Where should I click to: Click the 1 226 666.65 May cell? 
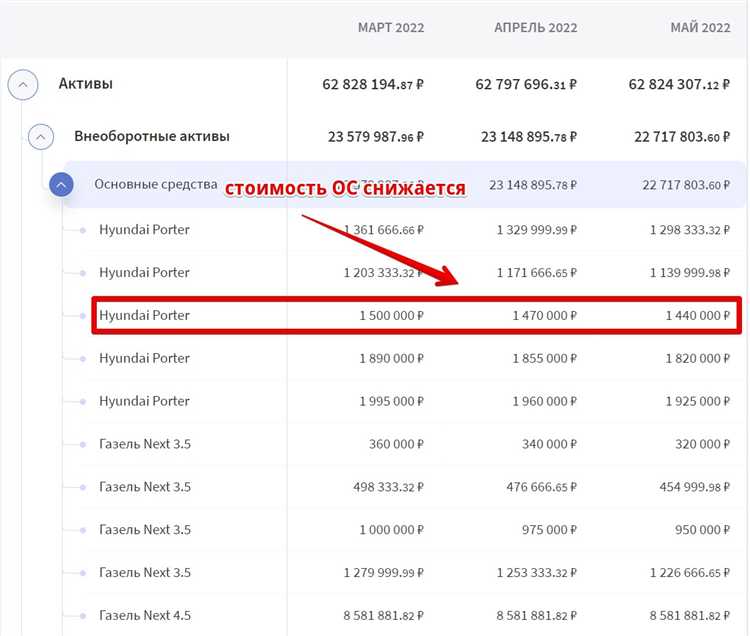point(689,573)
